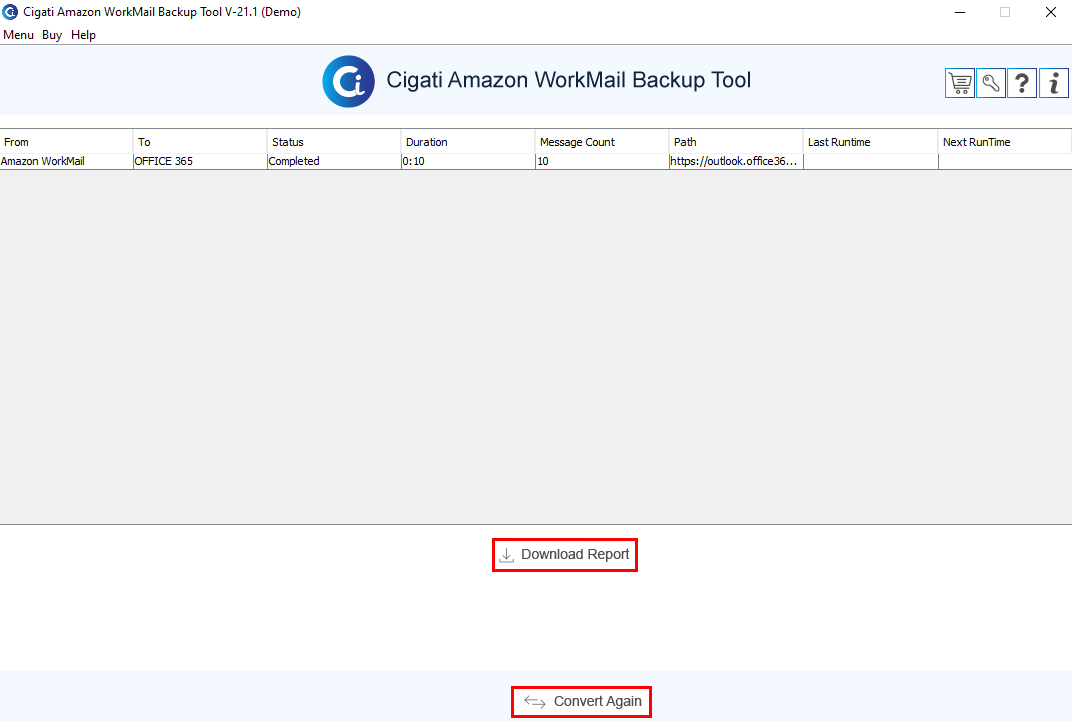
Task: Open the key activation icon
Action: tap(991, 83)
